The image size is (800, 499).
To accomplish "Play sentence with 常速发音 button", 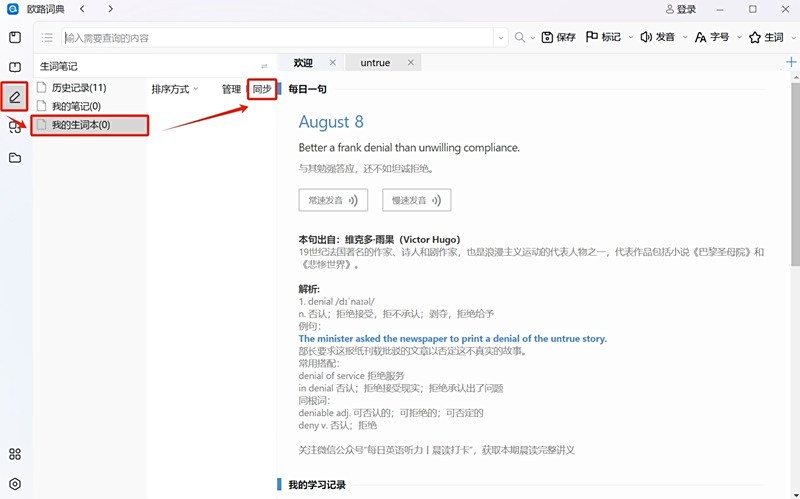I will pyautogui.click(x=333, y=200).
